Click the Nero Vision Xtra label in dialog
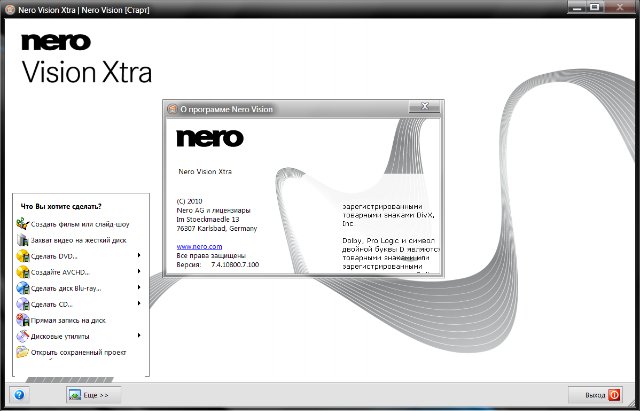The image size is (640, 411). 205,171
